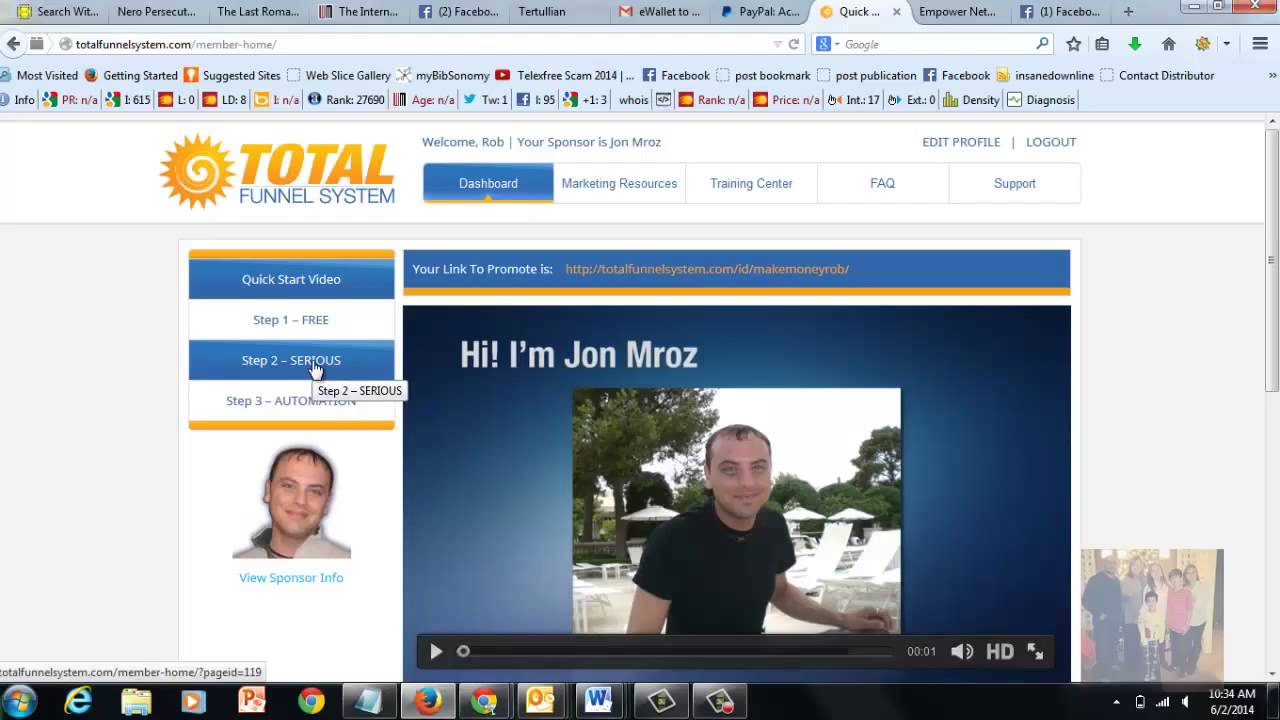Screen dimensions: 1280x720
Task: Open the insanedownline bookmark
Action: point(1045,75)
